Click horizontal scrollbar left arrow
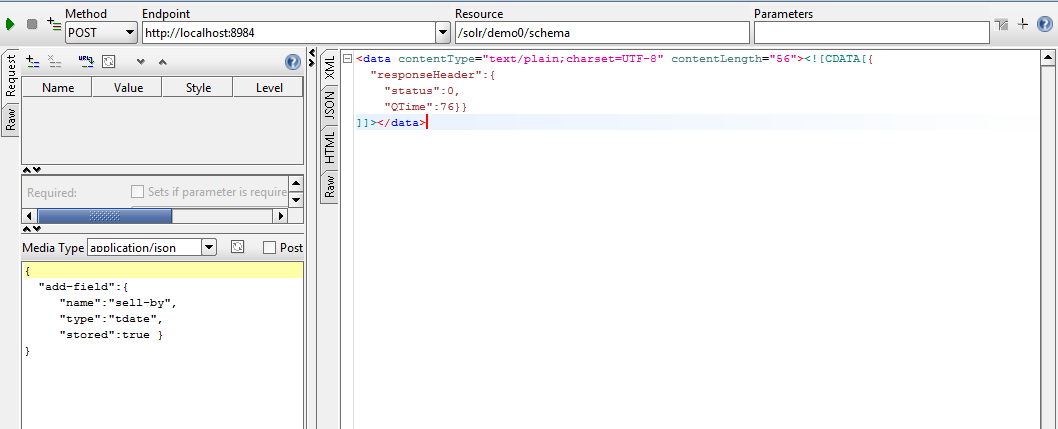Screen dimensions: 1058x429 [29, 216]
